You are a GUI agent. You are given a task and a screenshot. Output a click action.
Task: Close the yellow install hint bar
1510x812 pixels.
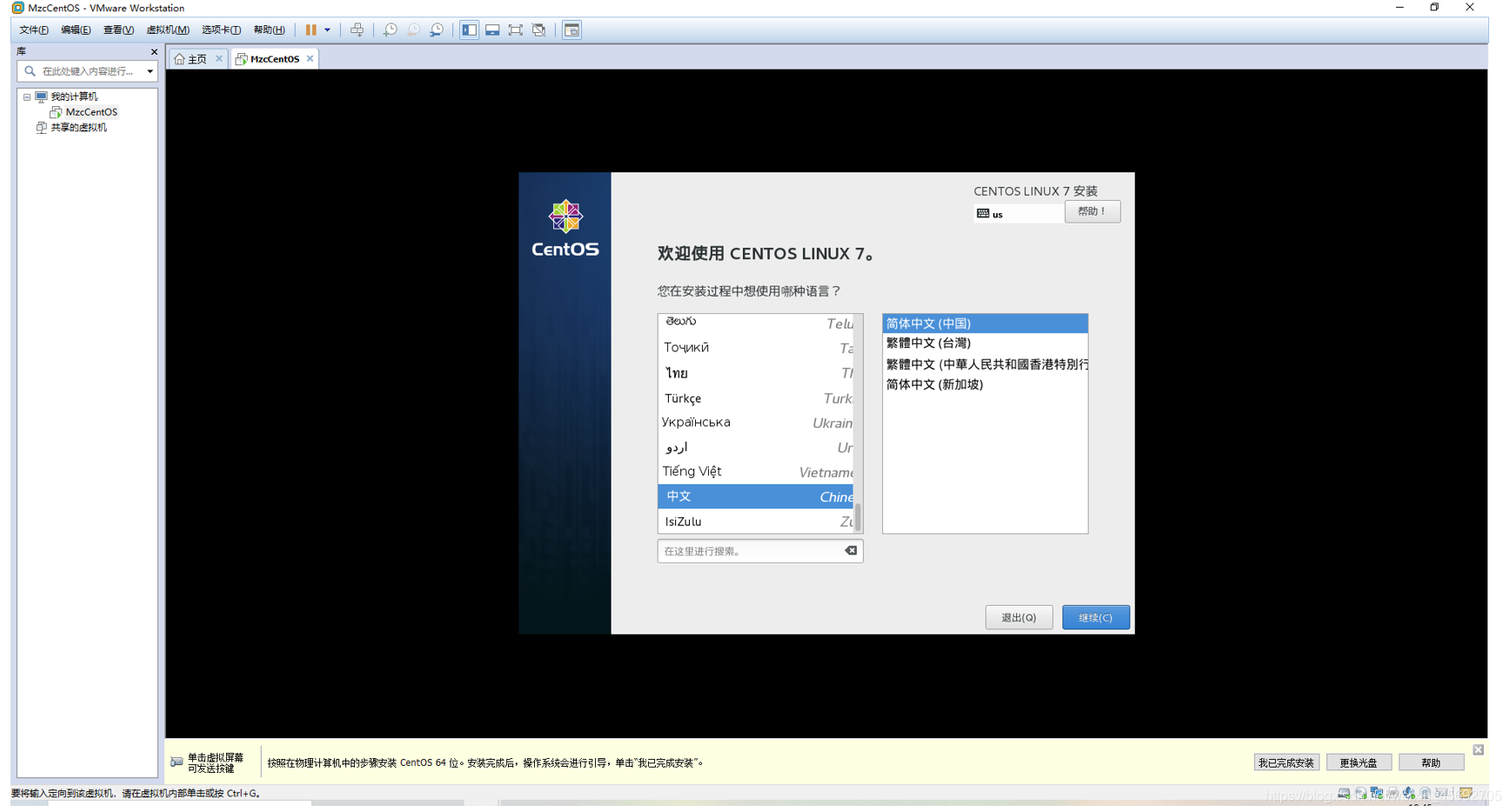click(1478, 750)
